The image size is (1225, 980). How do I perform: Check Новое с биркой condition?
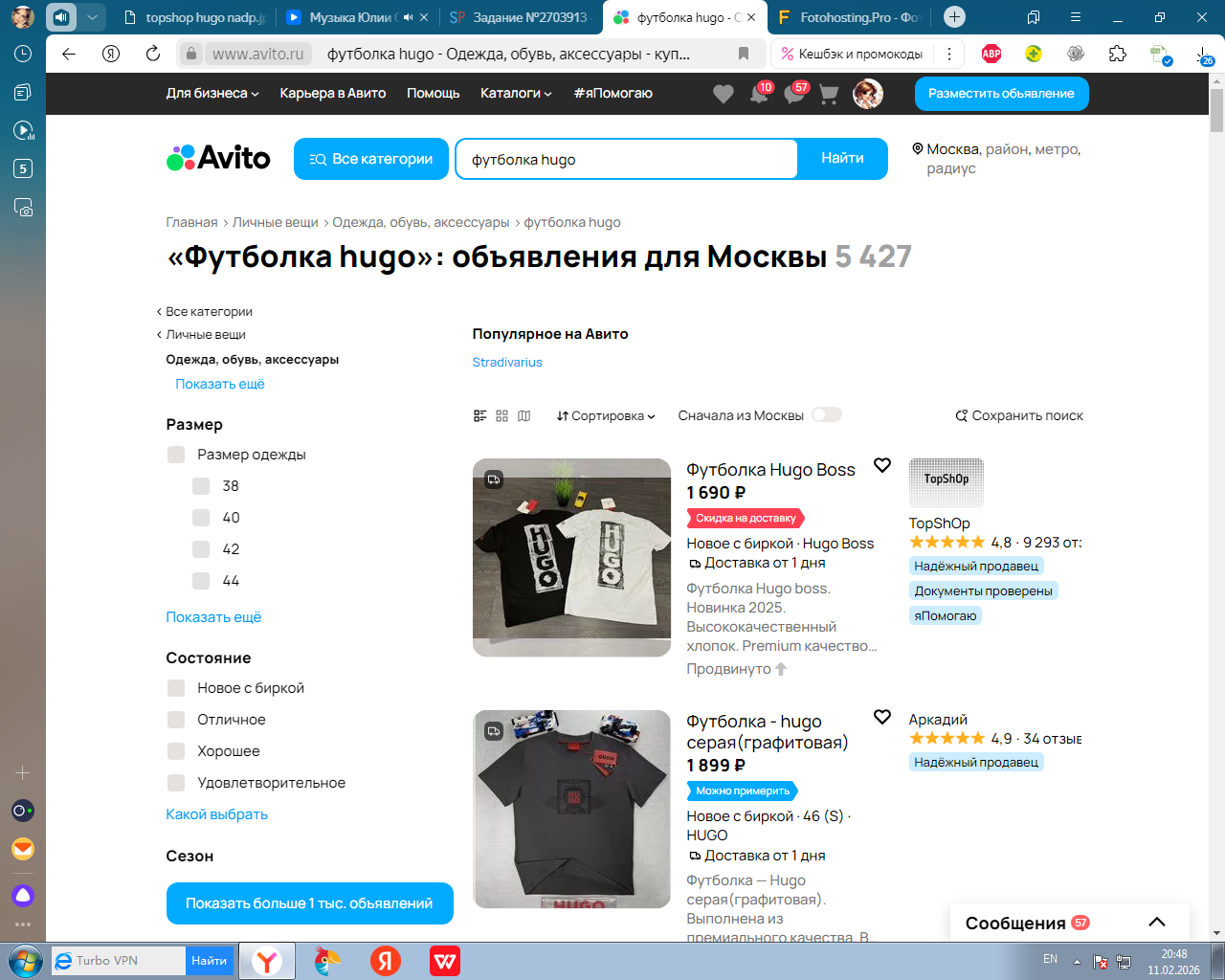point(176,688)
